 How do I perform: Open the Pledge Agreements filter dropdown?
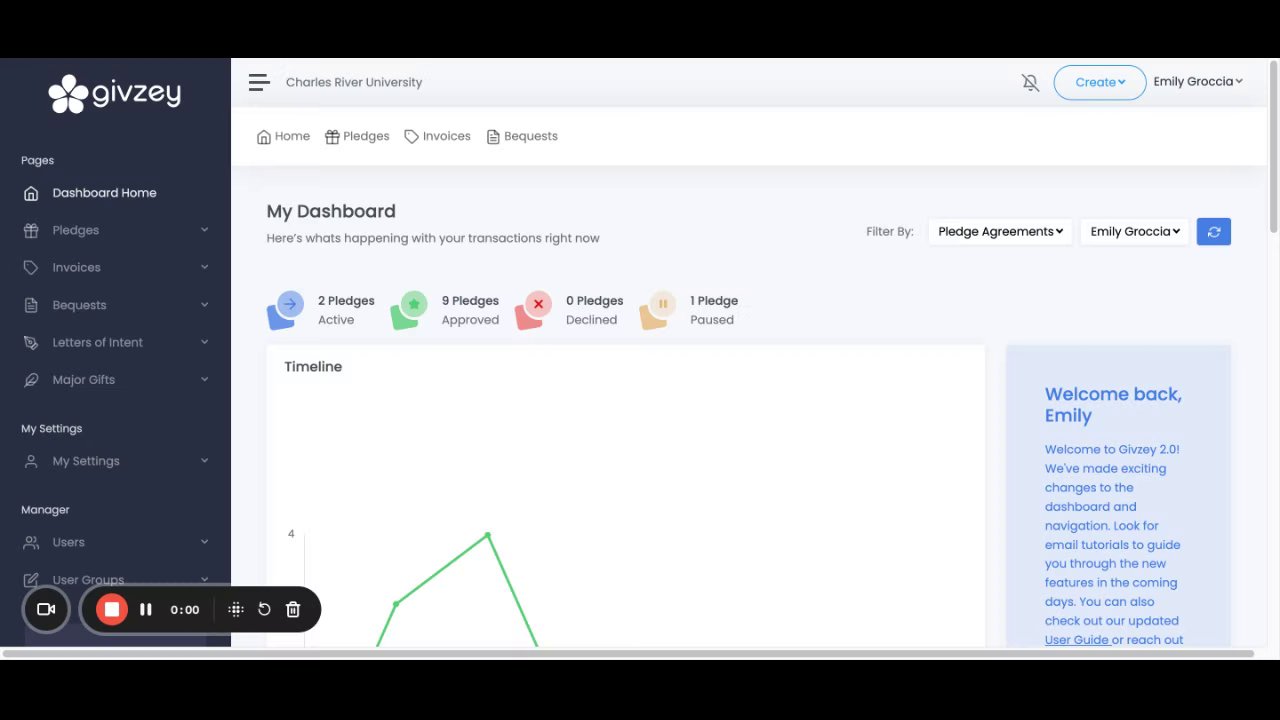tap(1000, 231)
